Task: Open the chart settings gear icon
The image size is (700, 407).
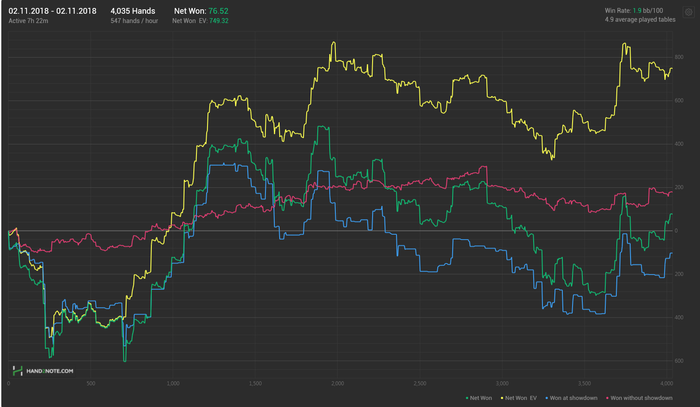Action: pos(688,12)
